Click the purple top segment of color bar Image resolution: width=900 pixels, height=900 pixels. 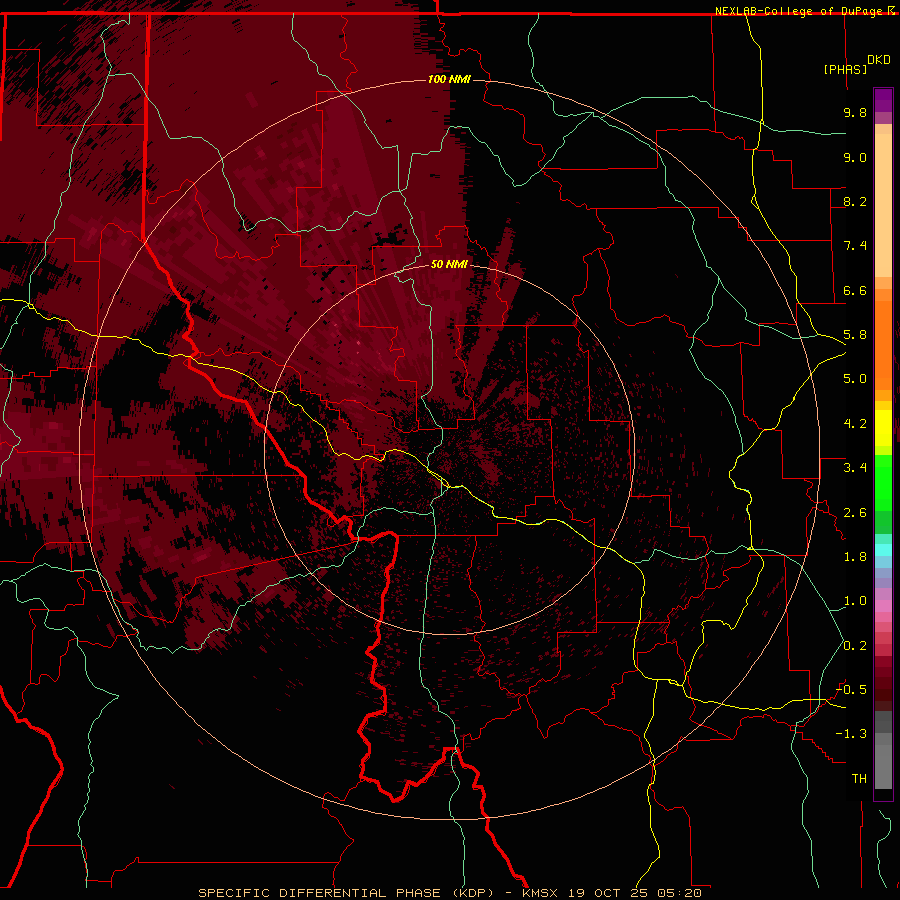coord(883,100)
